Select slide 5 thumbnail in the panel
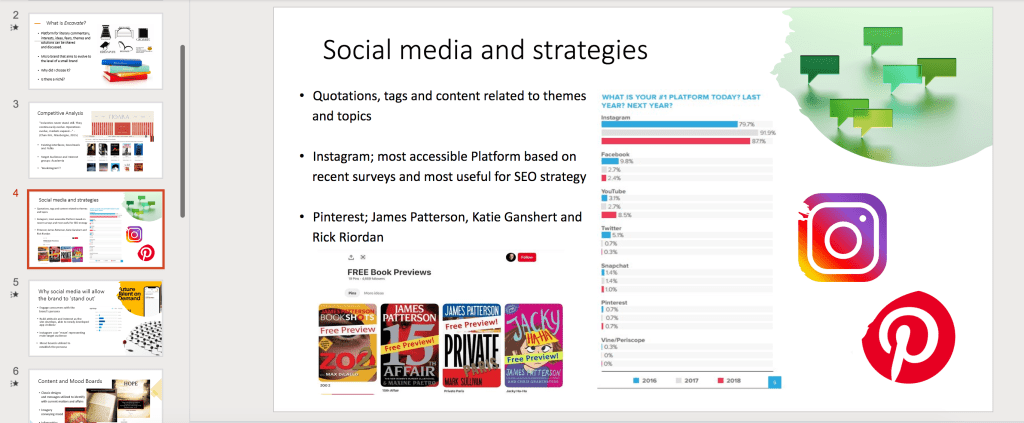 pyautogui.click(x=95, y=317)
